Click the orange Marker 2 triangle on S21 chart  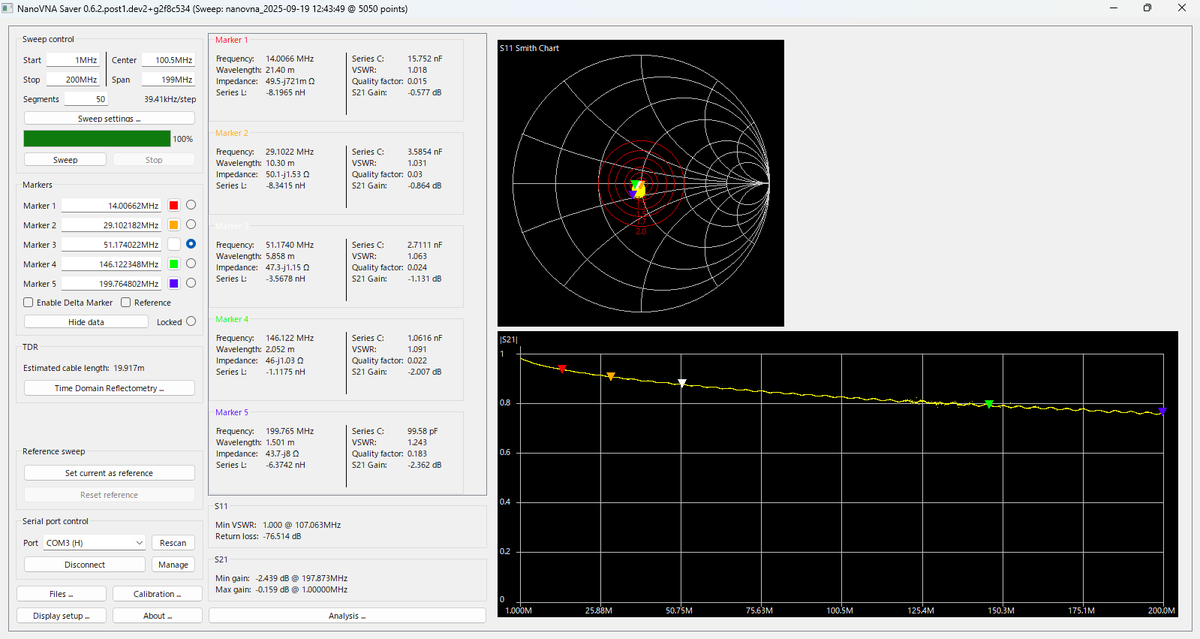point(611,376)
